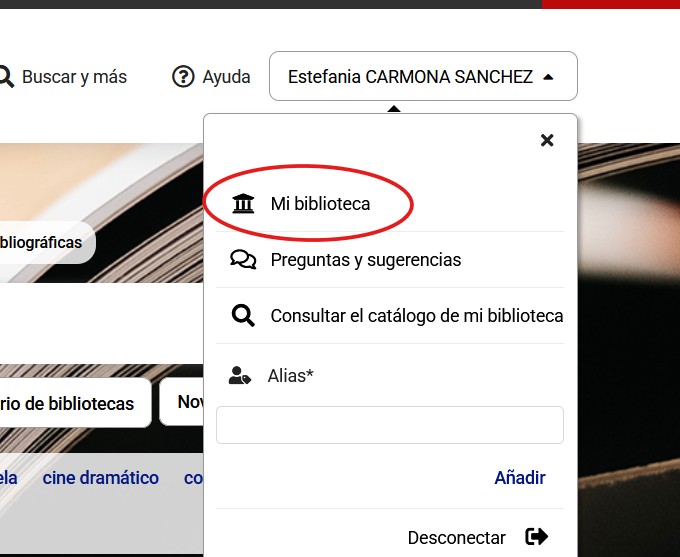
Task: Open the Estefania CARMONA SANCHEZ account dropdown
Action: pyautogui.click(x=410, y=76)
